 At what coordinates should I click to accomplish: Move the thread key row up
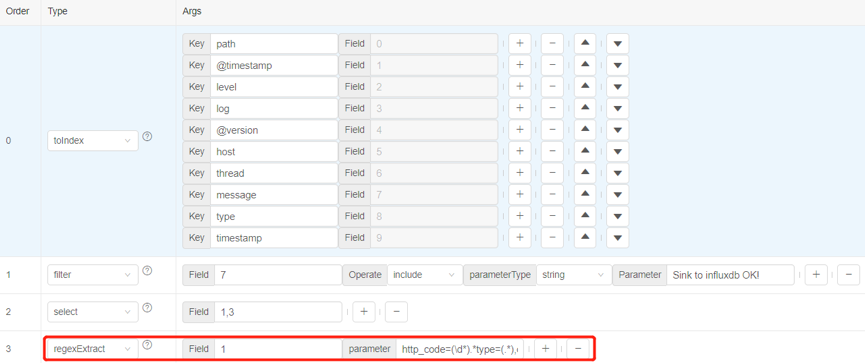(585, 173)
